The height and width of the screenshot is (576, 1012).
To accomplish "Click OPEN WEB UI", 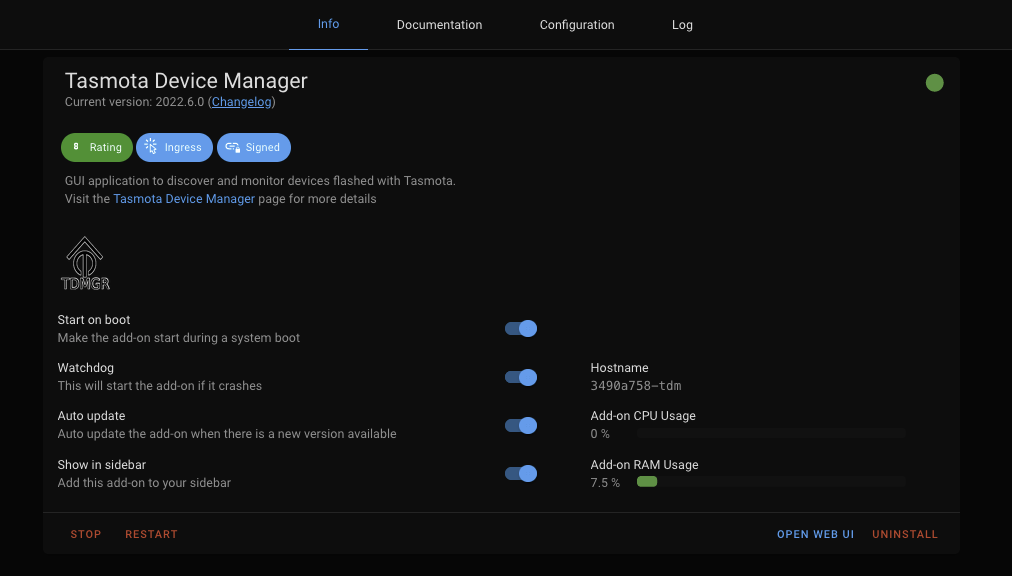I will [815, 533].
